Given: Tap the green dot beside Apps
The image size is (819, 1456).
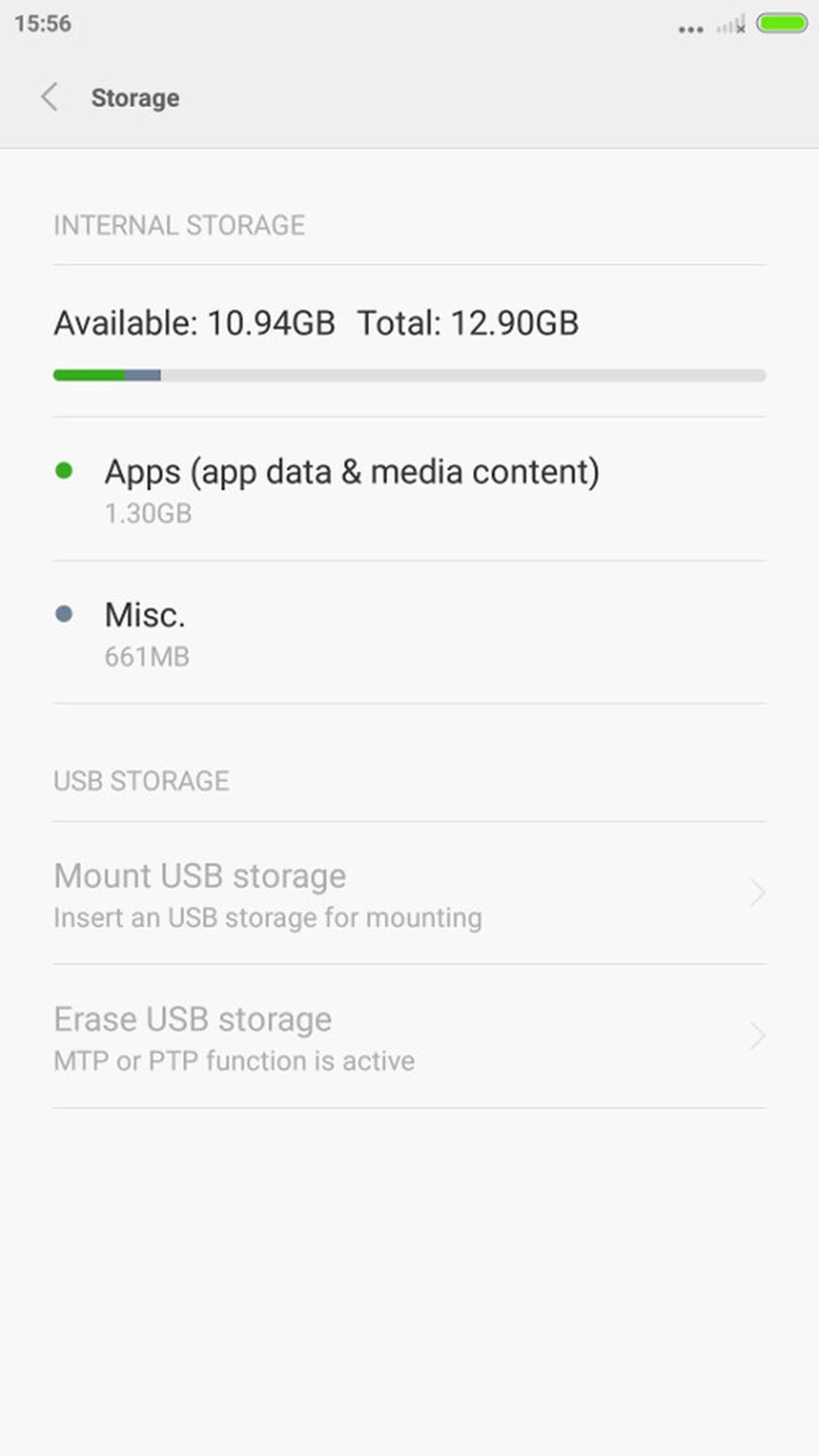Looking at the screenshot, I should click(x=64, y=471).
